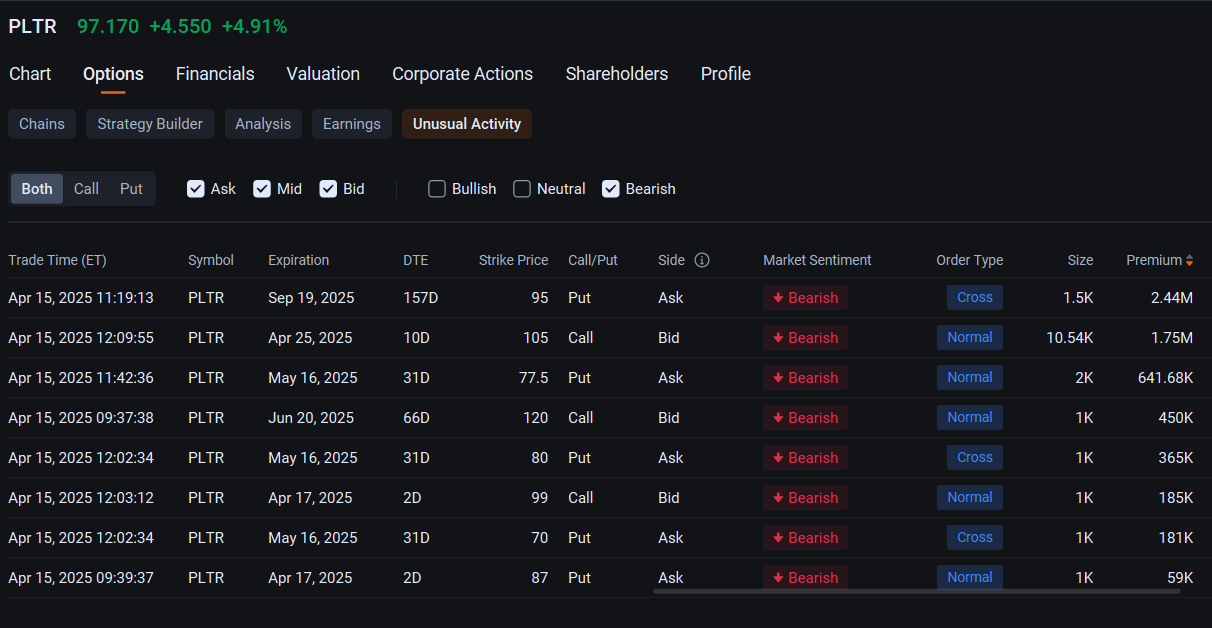Click the Cross tag in the Sep 19, 2025 row
This screenshot has width=1212, height=628.
[x=975, y=297]
